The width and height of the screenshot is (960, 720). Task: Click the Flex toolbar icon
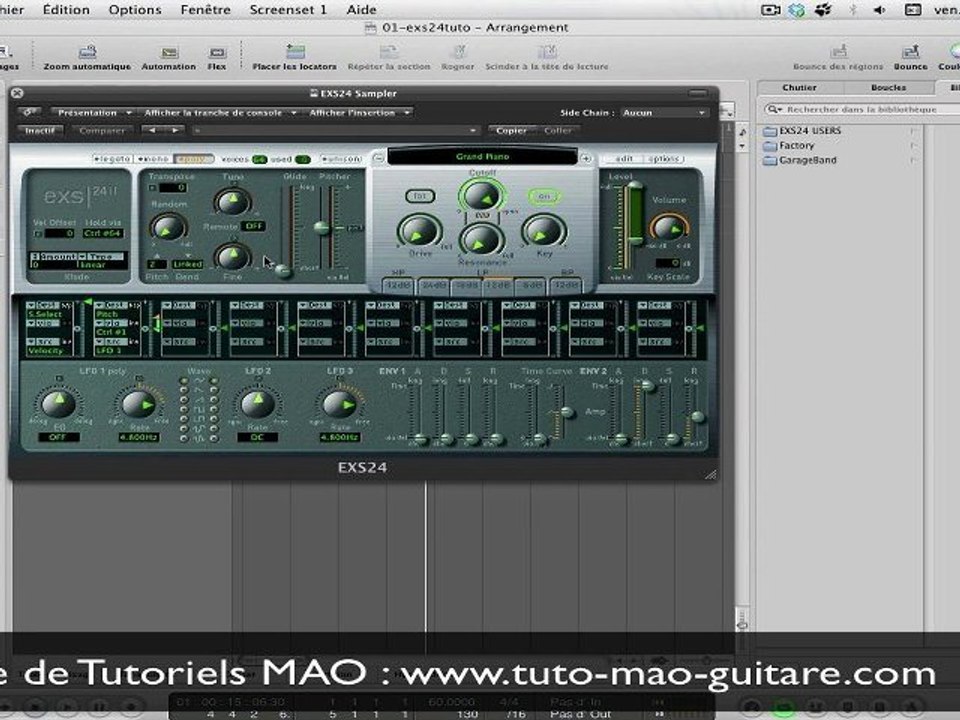[217, 53]
